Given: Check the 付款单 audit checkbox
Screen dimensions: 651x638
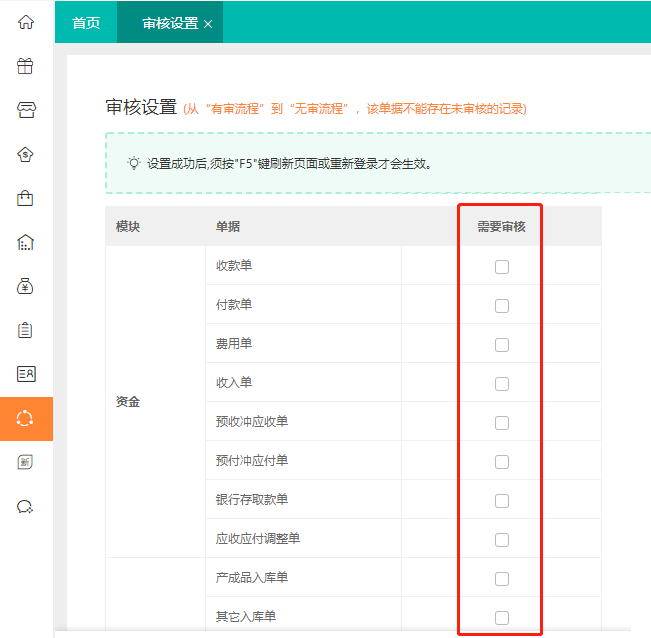Looking at the screenshot, I should point(502,306).
